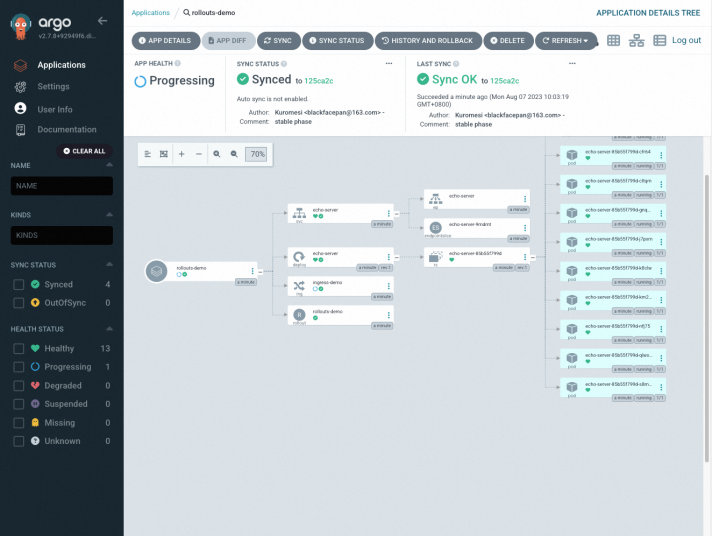Click the echo-server service network icon
Screen dimensions: 712x536
(x=299, y=213)
